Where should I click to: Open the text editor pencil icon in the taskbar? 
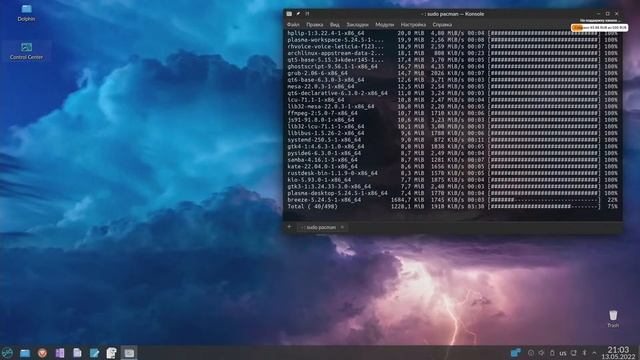click(x=94, y=353)
